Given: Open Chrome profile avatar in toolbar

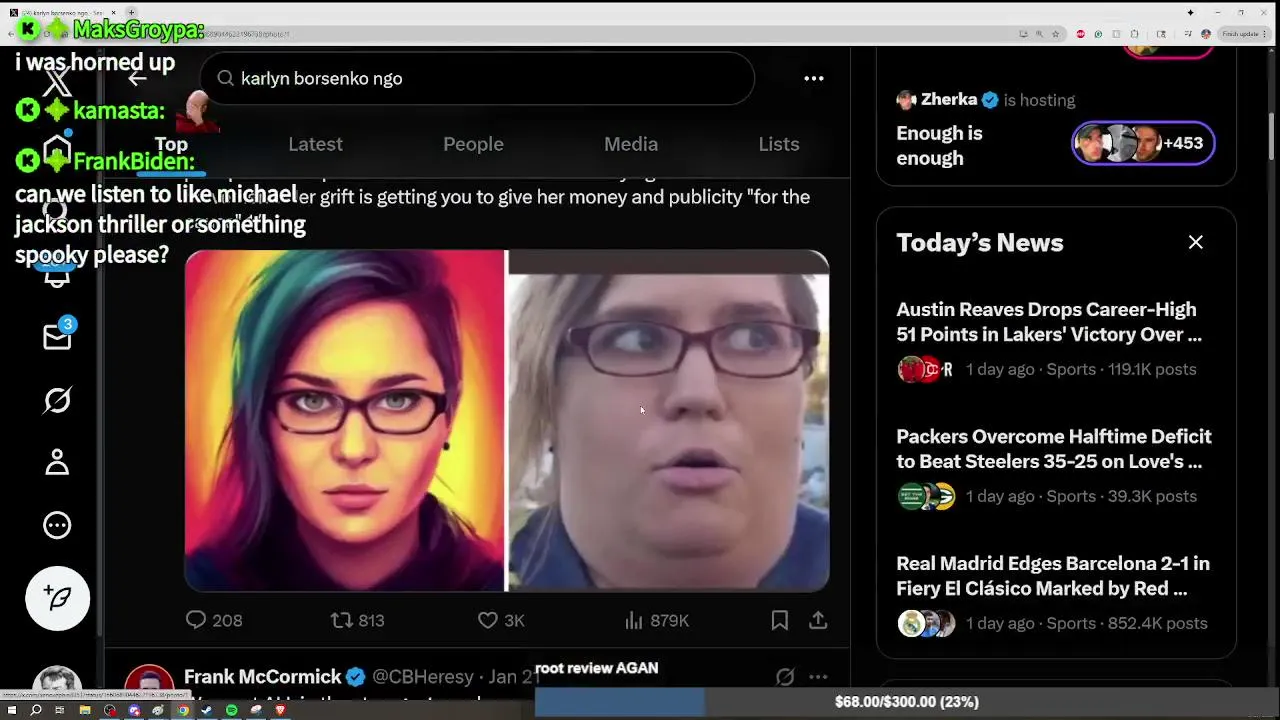Looking at the screenshot, I should point(1206,34).
